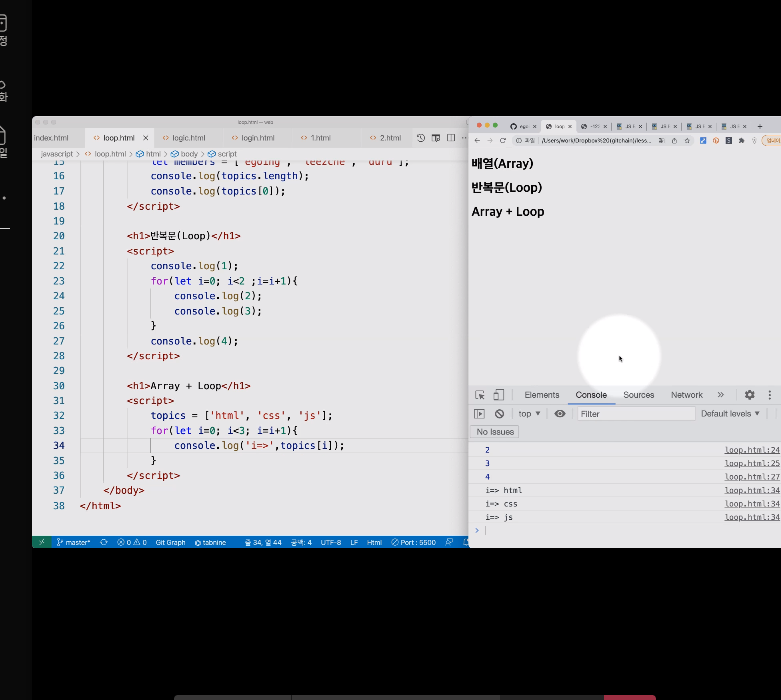Expand the html breadcrumb segment
The image size is (781, 700).
148,154
